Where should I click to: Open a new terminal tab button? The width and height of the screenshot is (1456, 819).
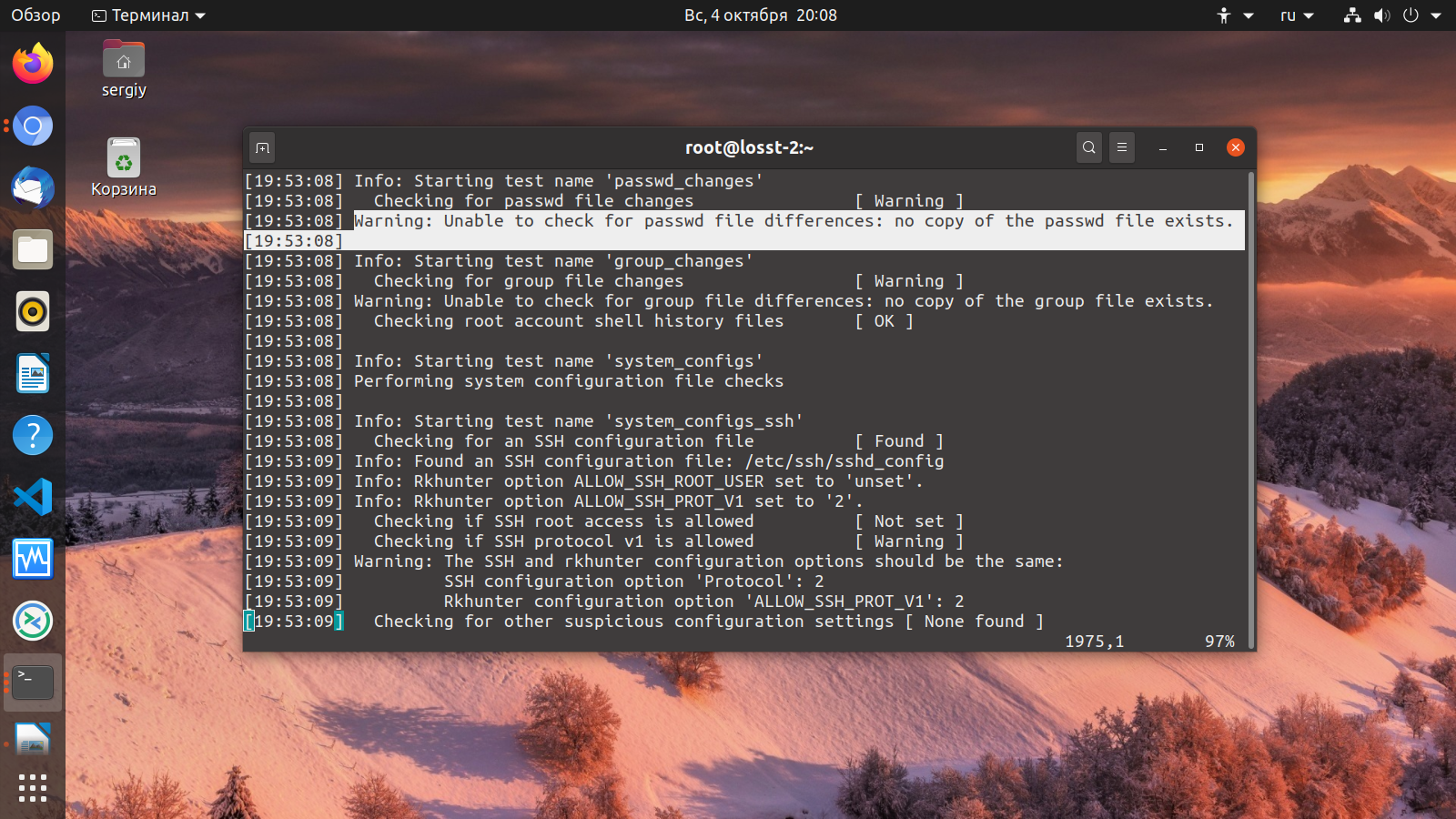(262, 147)
